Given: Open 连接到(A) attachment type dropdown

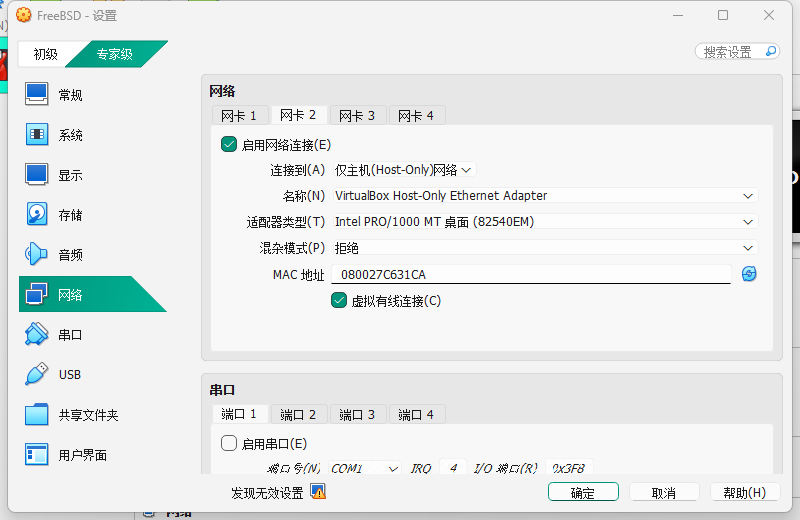Looking at the screenshot, I should click(404, 169).
